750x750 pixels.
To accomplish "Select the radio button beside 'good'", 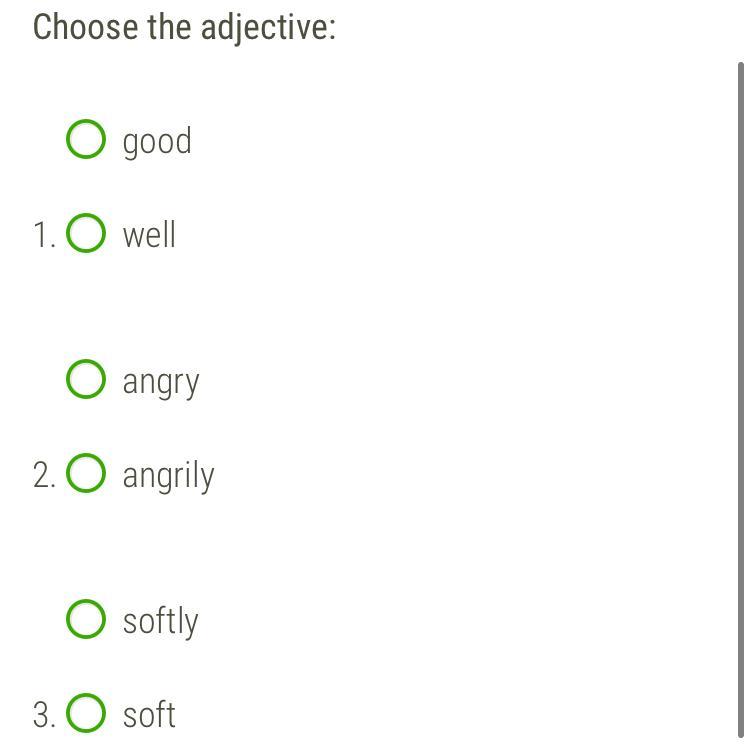I will tap(86, 140).
